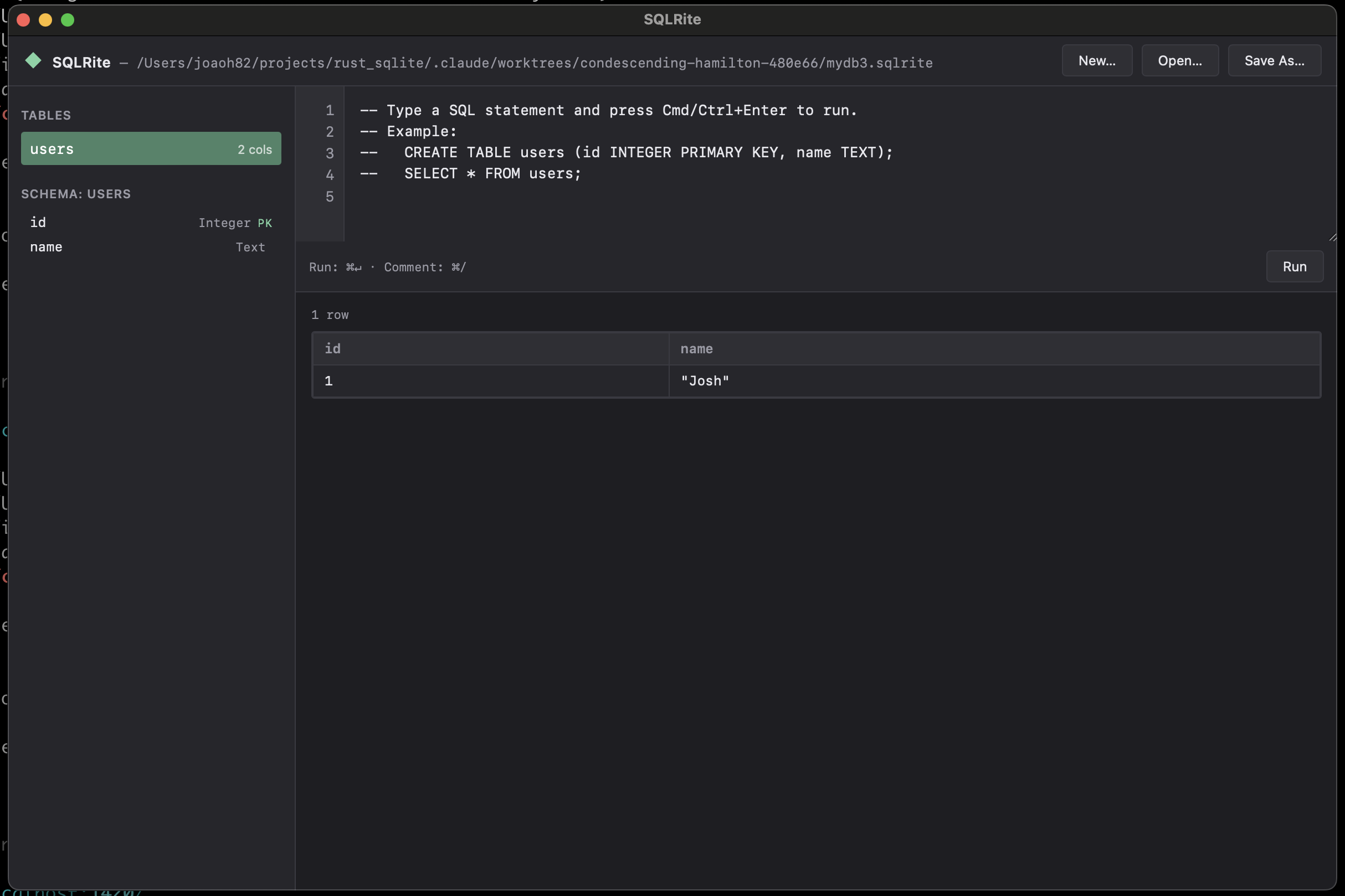Viewport: 1345px width, 896px height.
Task: Click the id column header in results
Action: (x=333, y=348)
